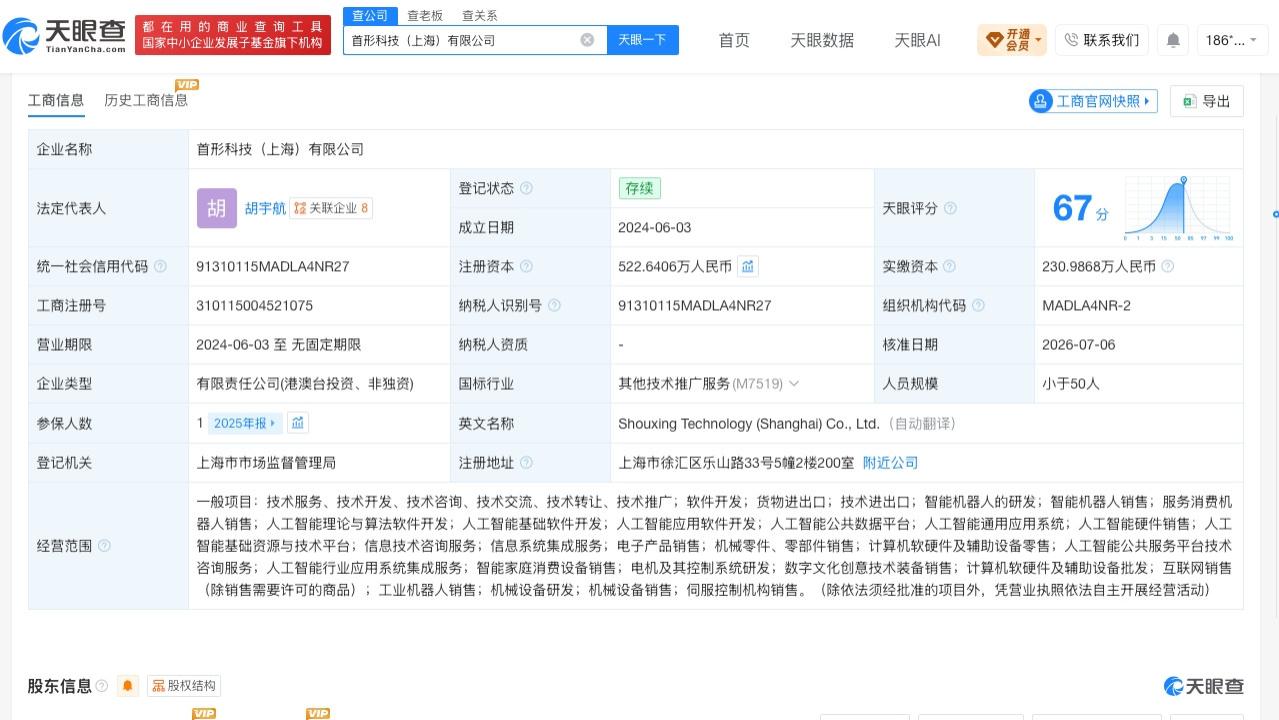Select the 工商信息 tab
Image resolution: width=1279 pixels, height=720 pixels.
[x=56, y=100]
